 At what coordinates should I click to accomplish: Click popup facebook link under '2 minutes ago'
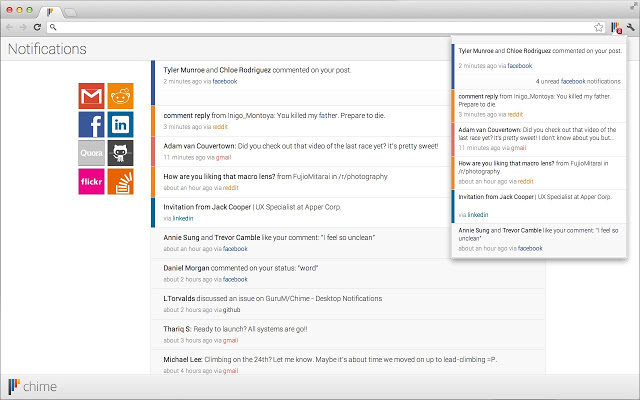520,66
